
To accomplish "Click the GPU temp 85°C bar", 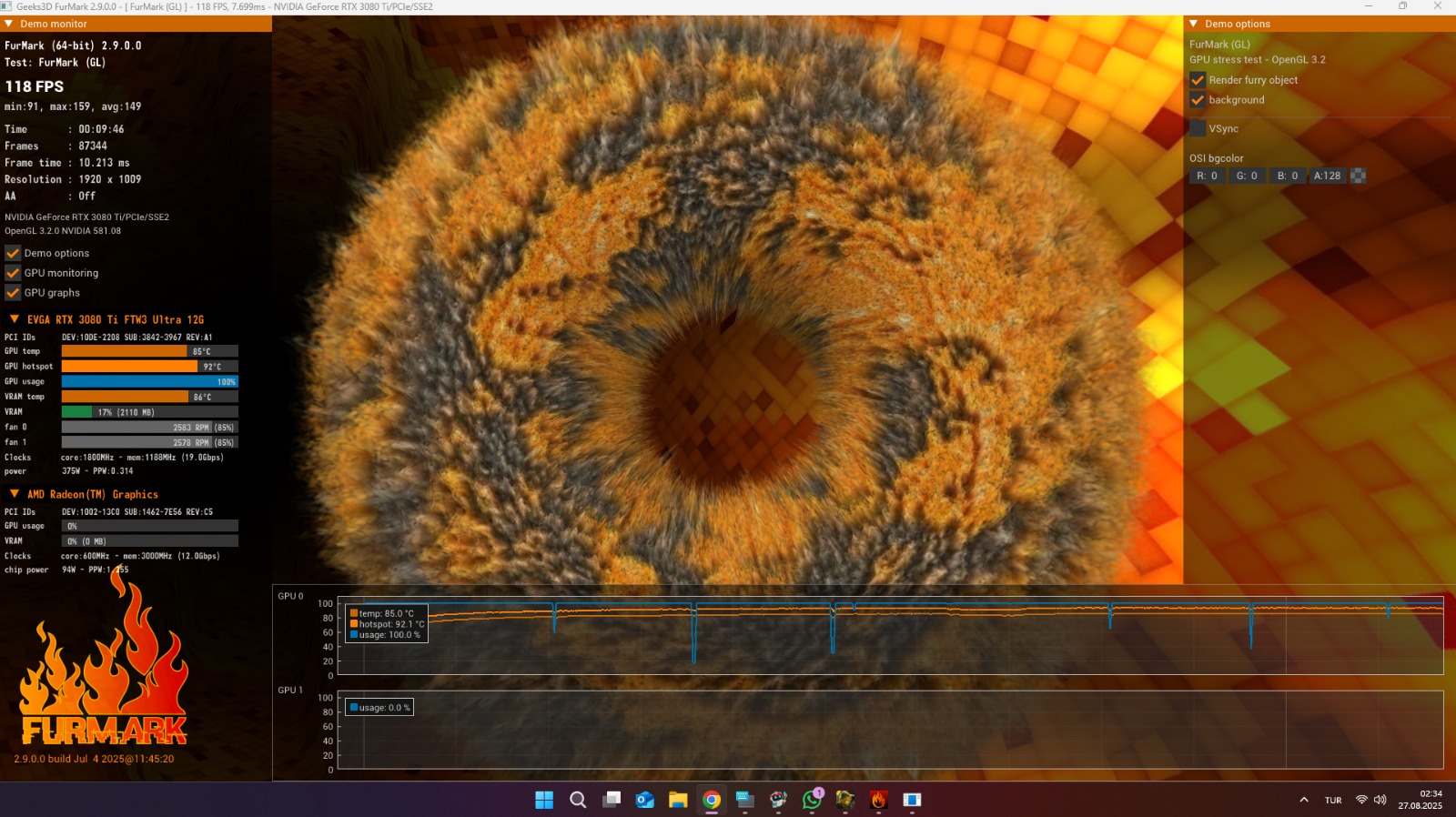I will click(x=150, y=351).
